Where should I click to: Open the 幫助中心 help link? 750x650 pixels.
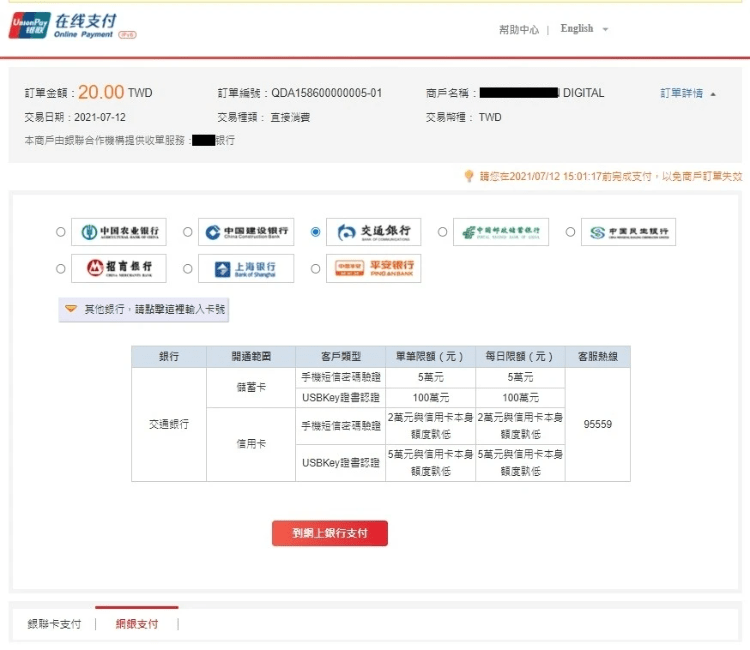[519, 30]
